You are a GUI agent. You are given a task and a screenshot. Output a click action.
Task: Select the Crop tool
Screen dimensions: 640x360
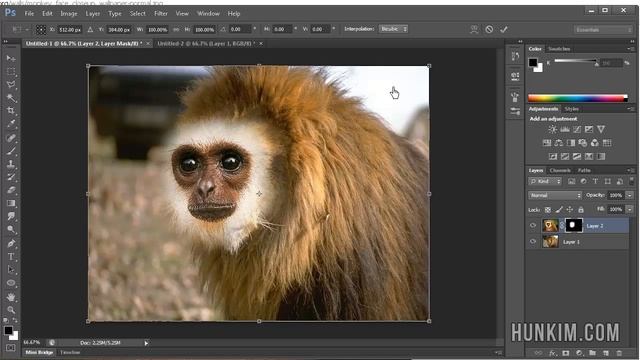[11, 111]
